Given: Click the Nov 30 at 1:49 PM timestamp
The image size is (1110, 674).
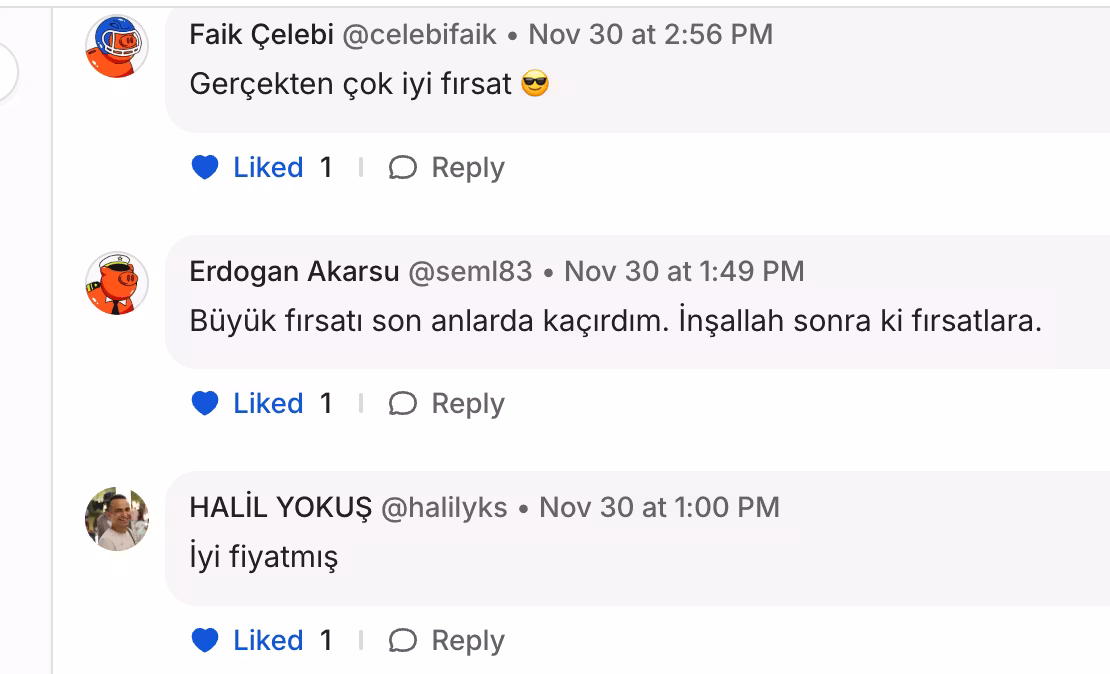Looking at the screenshot, I should (684, 271).
